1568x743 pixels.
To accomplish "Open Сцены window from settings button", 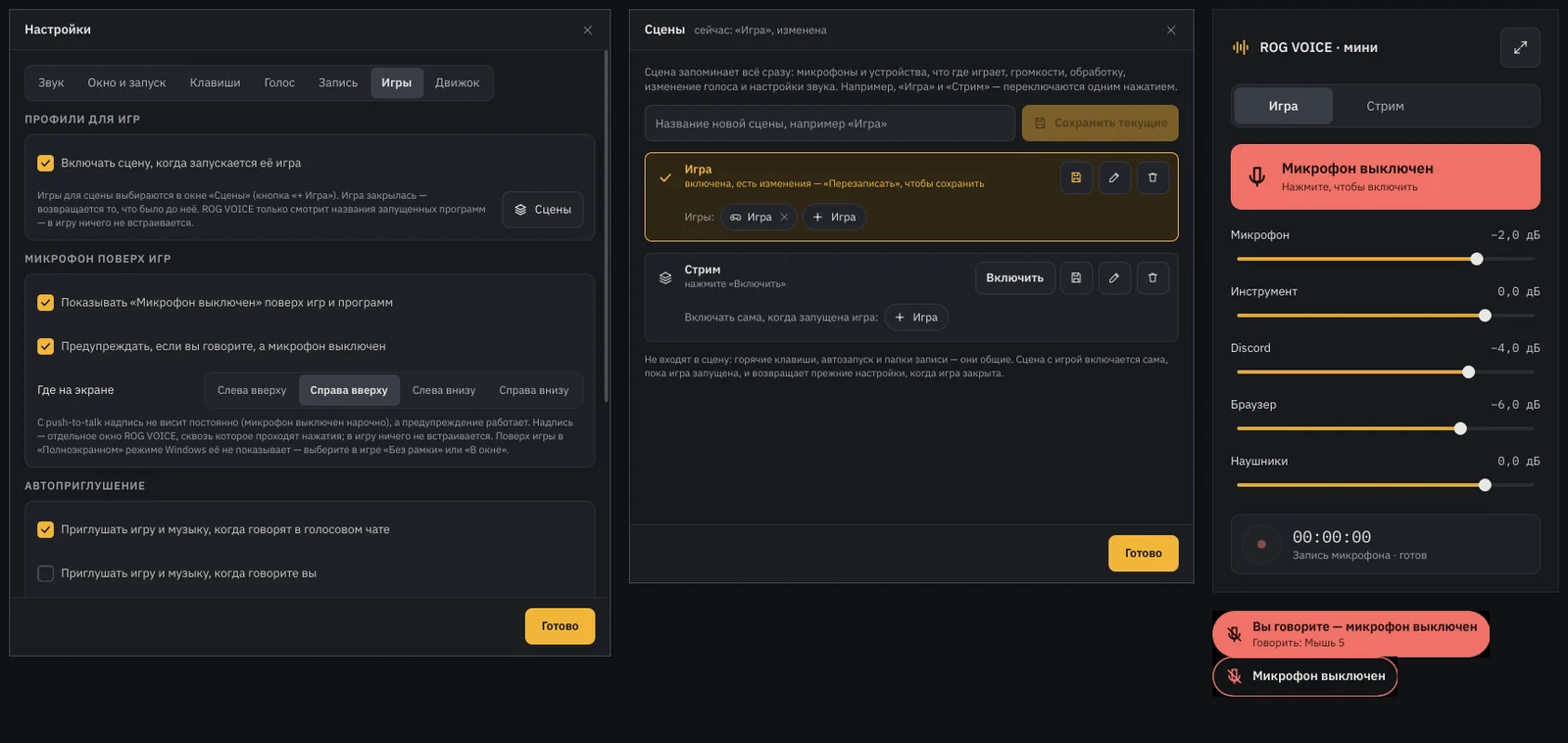I will tap(543, 210).
